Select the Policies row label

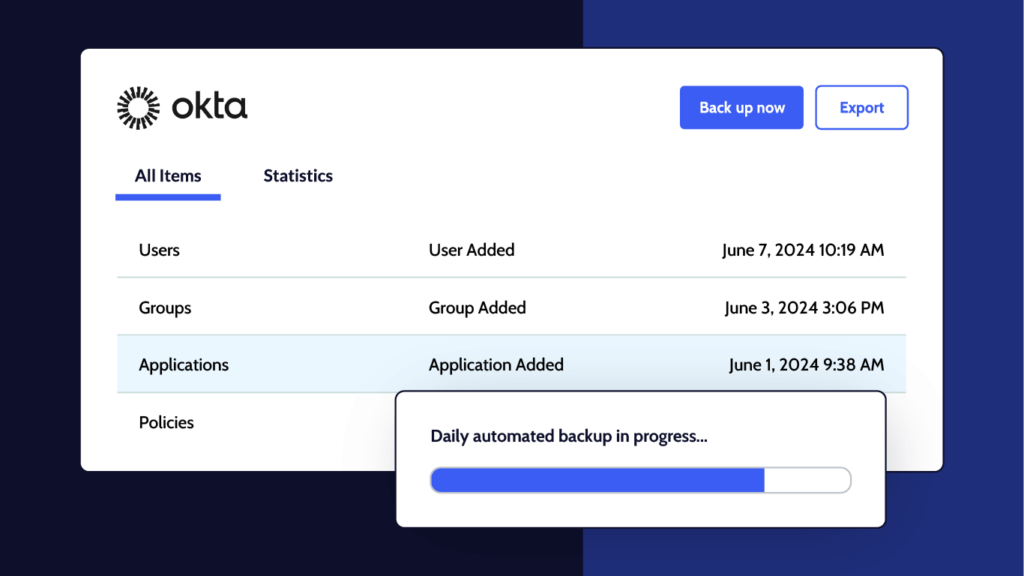pos(166,422)
